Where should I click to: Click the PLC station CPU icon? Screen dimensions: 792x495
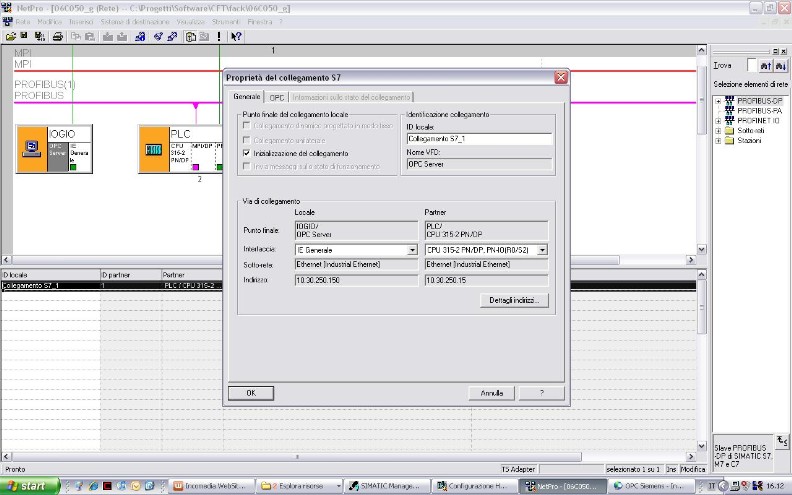coord(154,150)
